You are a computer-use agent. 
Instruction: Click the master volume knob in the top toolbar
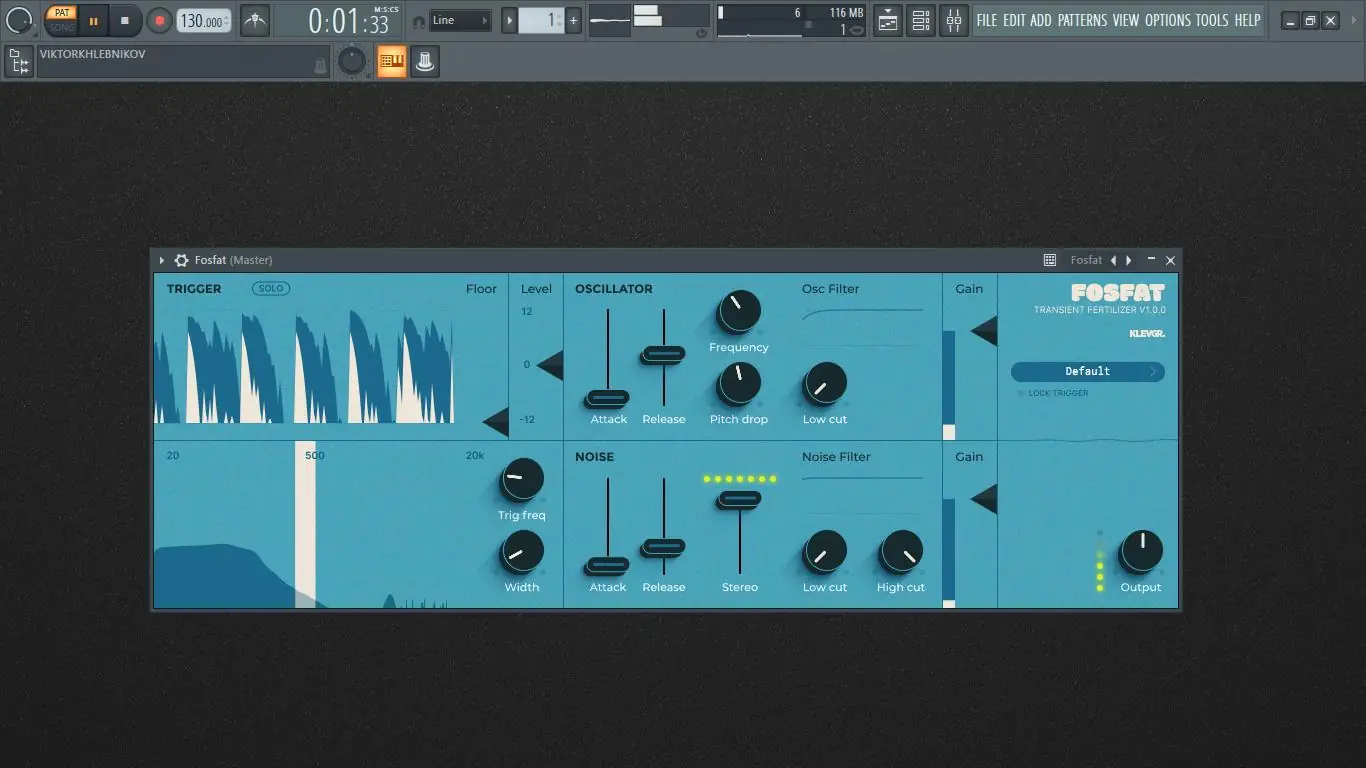(19, 19)
